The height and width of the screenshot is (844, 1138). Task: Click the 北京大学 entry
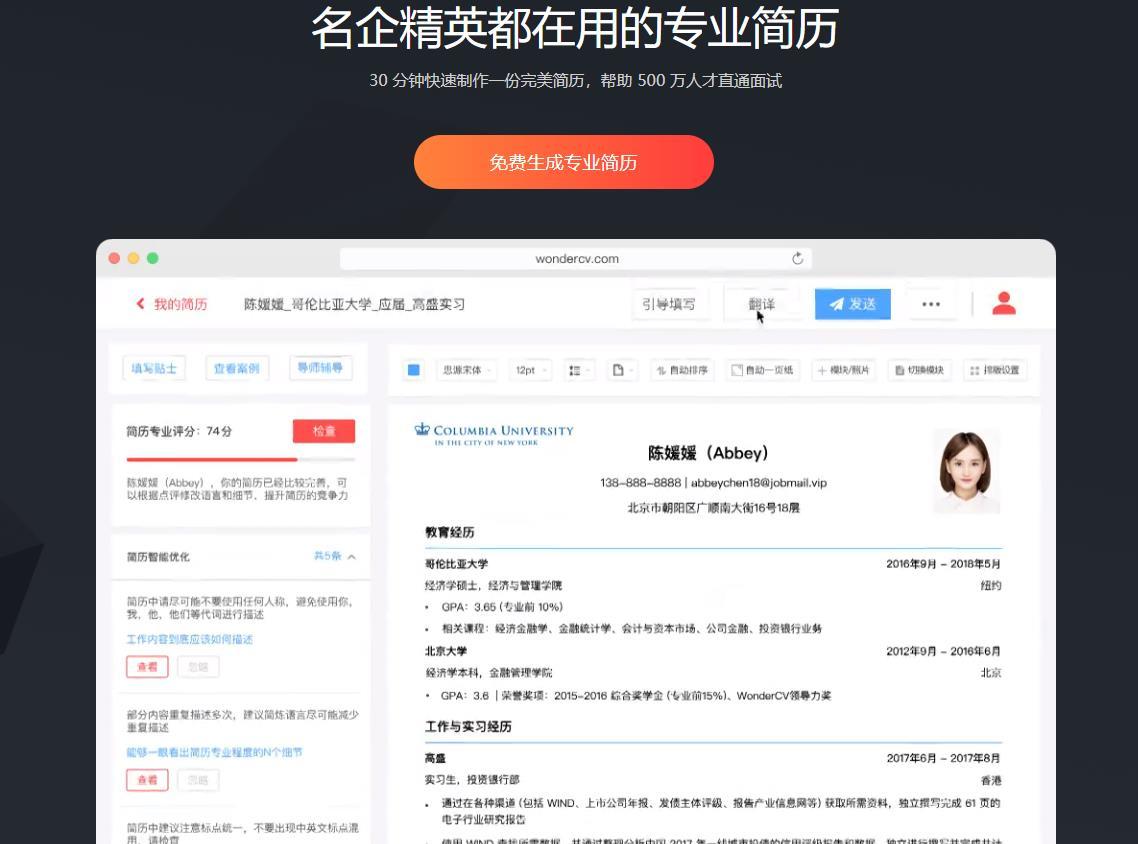click(446, 652)
